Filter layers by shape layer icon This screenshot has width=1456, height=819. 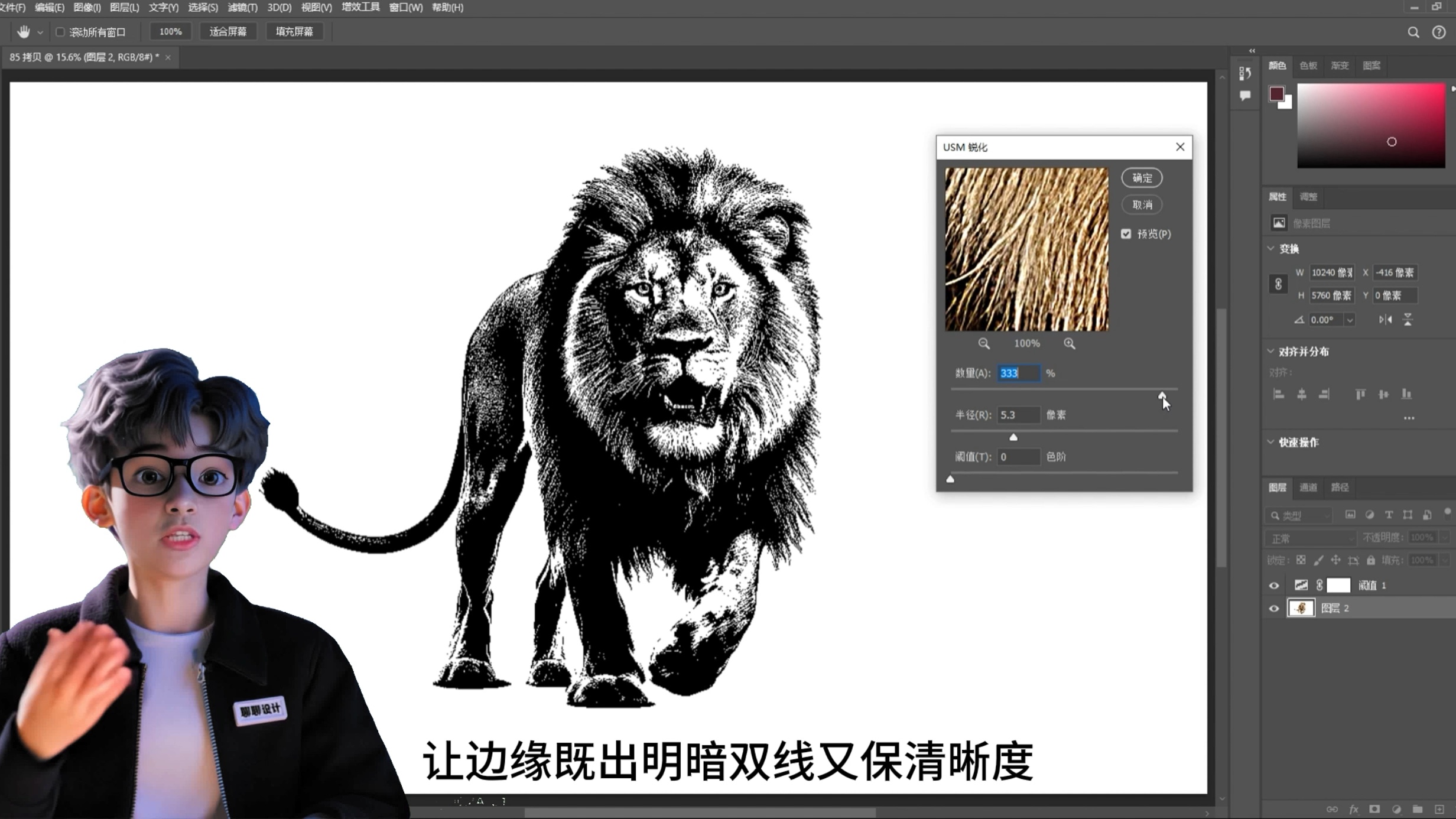[1408, 515]
